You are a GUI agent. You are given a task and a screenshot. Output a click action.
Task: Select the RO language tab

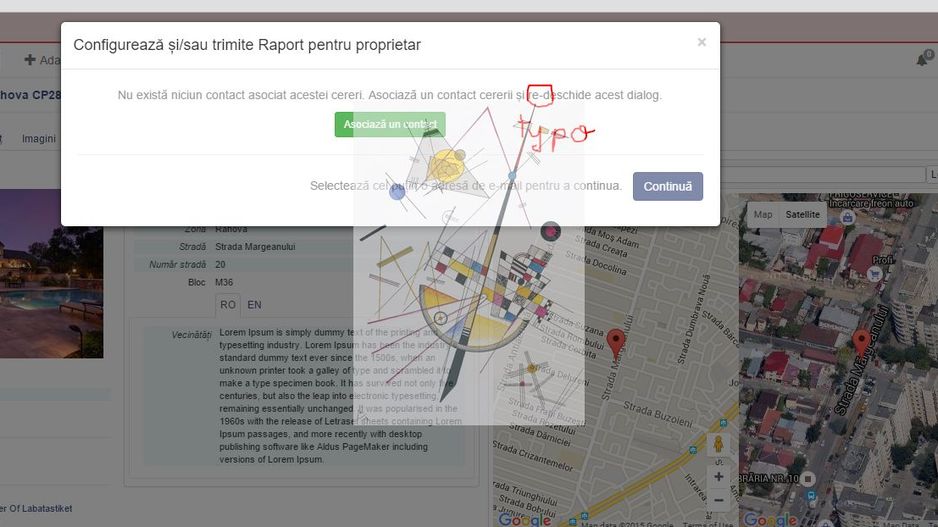point(228,304)
